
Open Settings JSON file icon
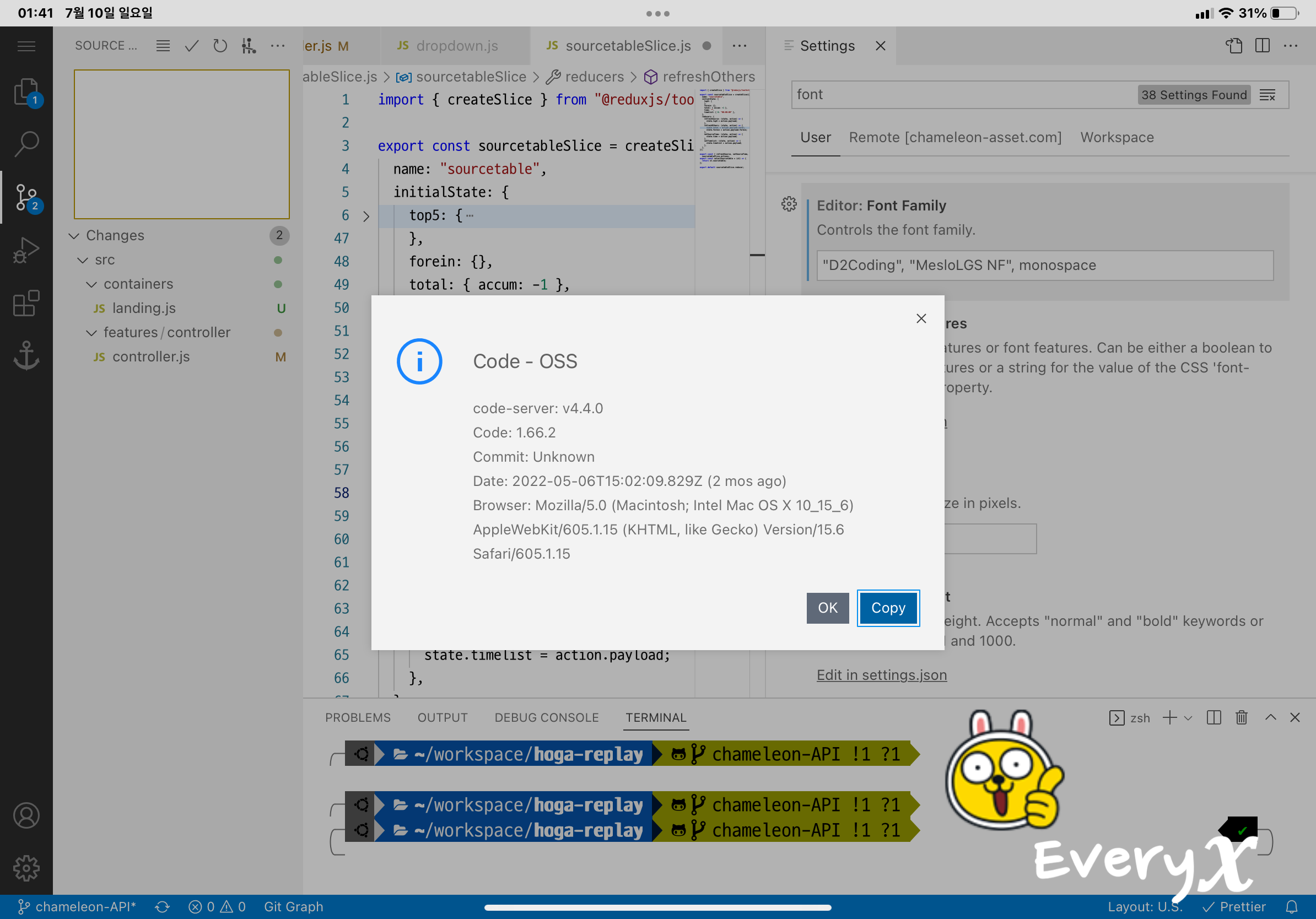[x=1234, y=46]
